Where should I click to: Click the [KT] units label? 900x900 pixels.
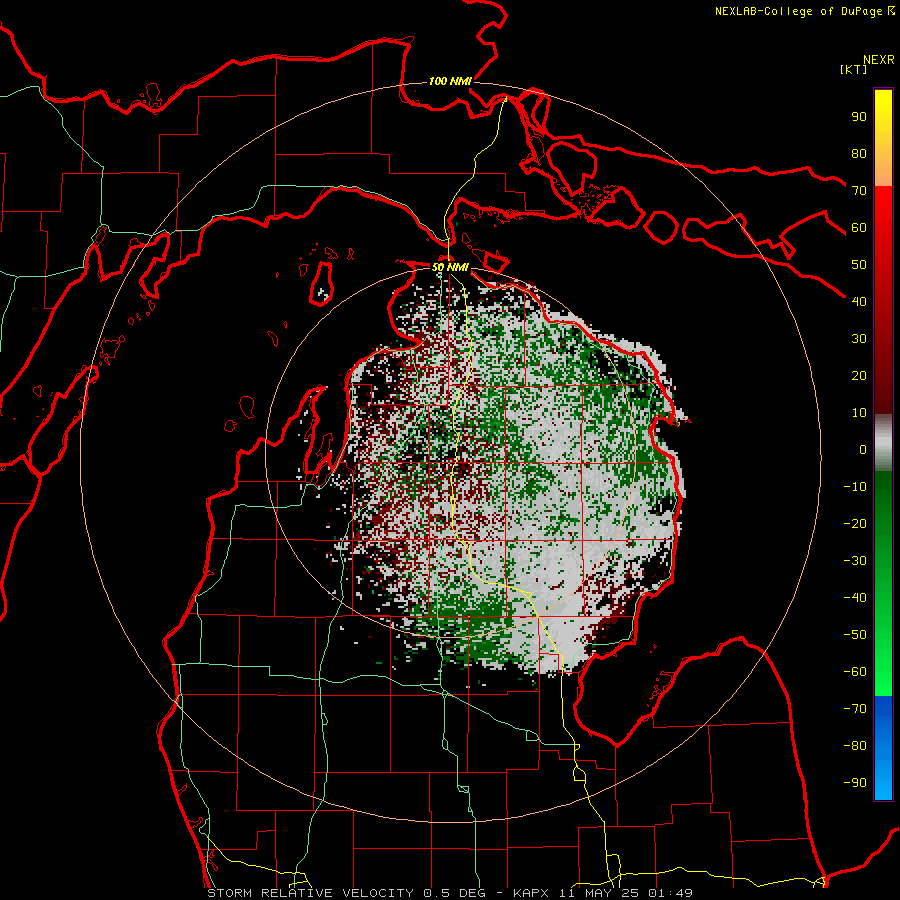[x=854, y=69]
